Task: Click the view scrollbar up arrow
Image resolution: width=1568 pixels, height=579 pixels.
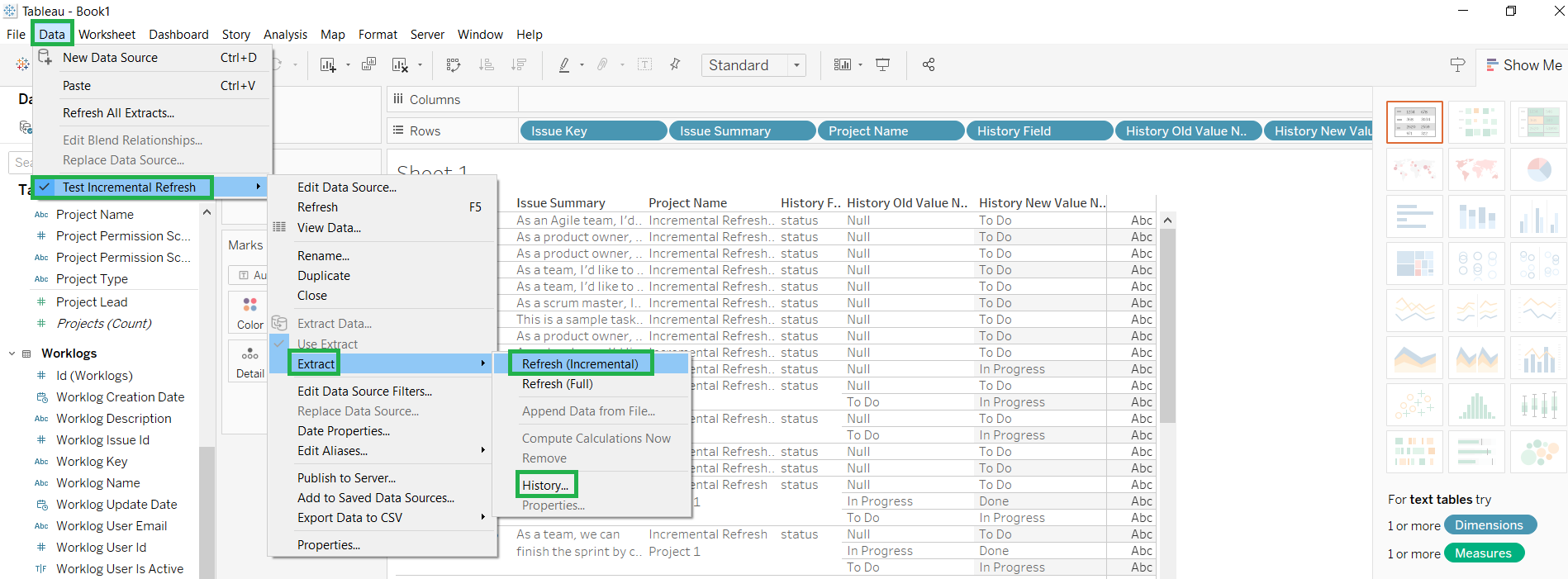Action: tap(1167, 220)
